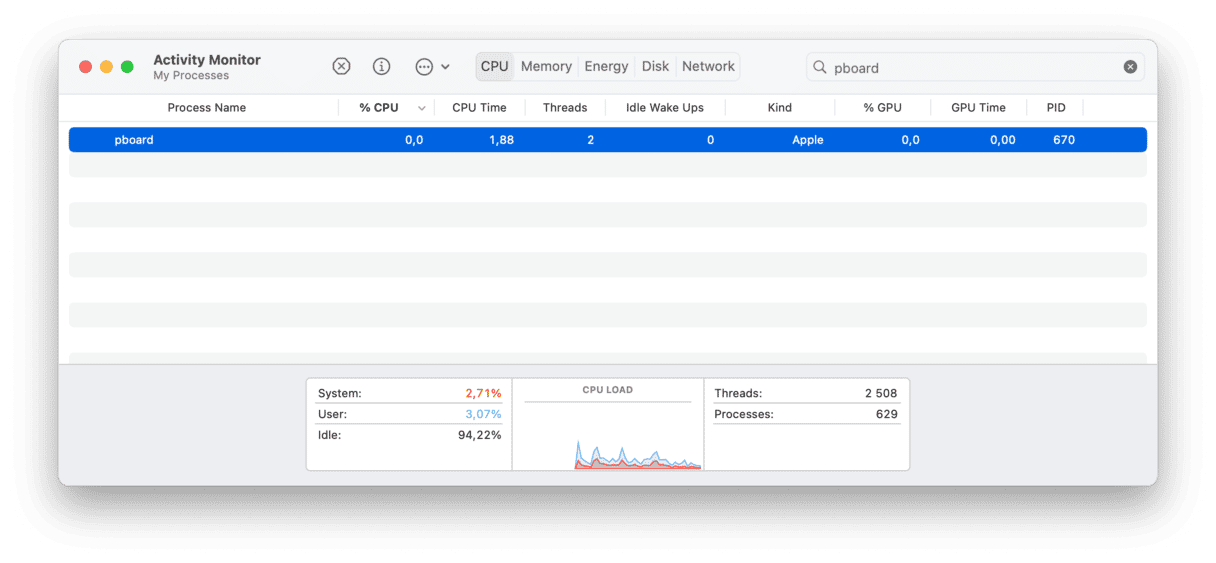The image size is (1216, 563).
Task: Clear the pboard search text
Action: tap(1130, 67)
